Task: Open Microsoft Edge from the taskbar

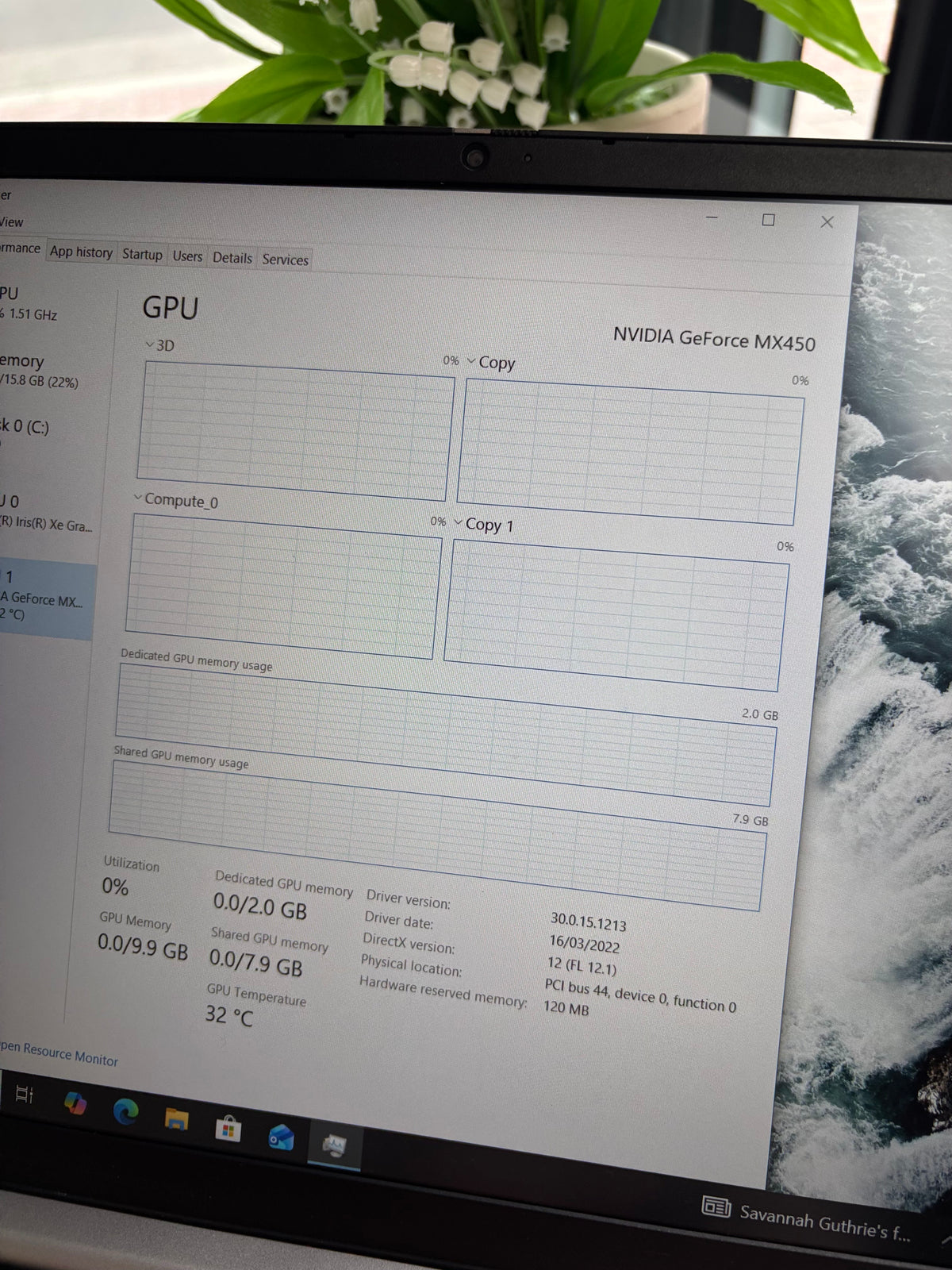Action: click(125, 1111)
